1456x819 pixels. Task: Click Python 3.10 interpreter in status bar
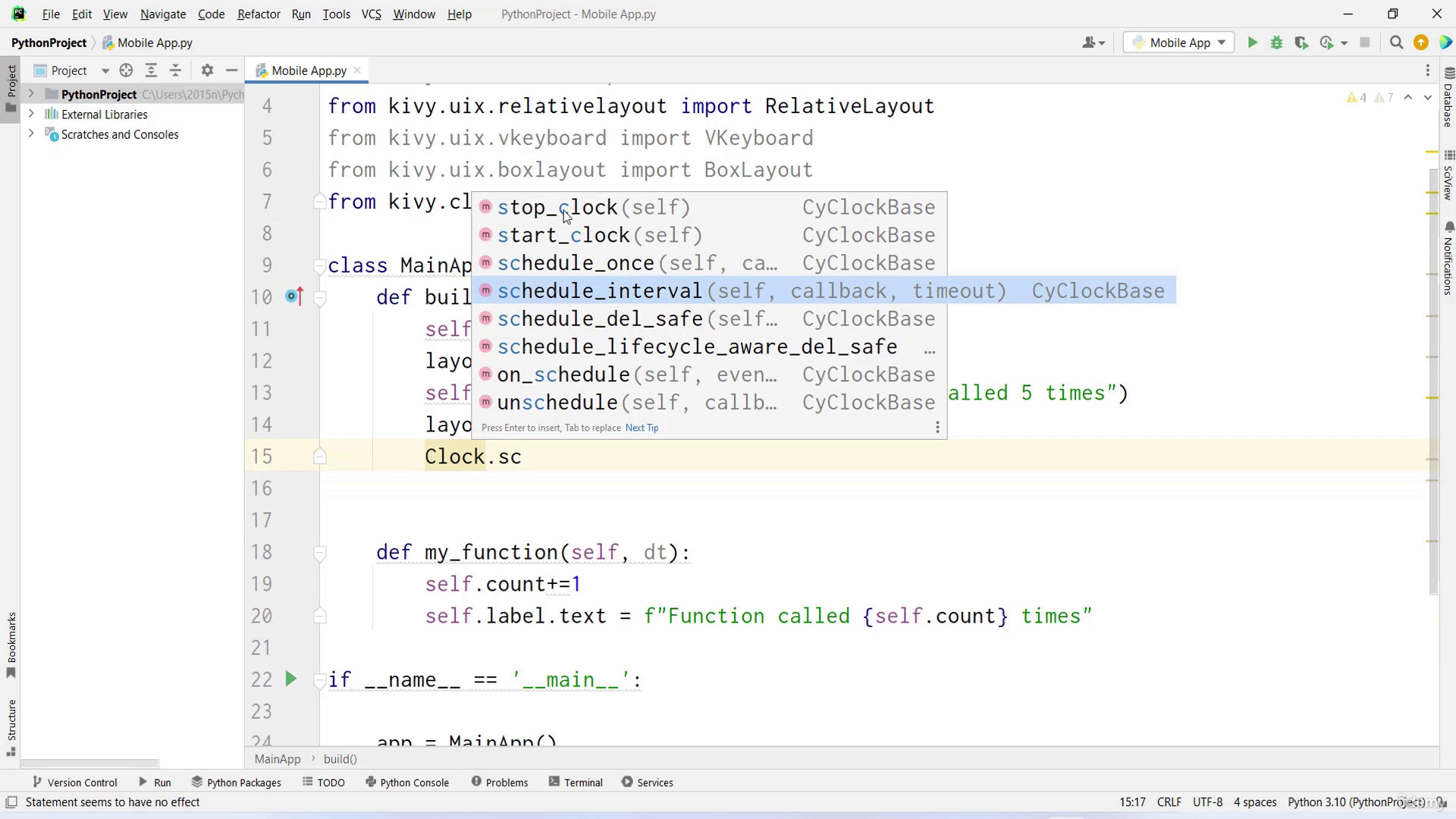coord(1356,802)
